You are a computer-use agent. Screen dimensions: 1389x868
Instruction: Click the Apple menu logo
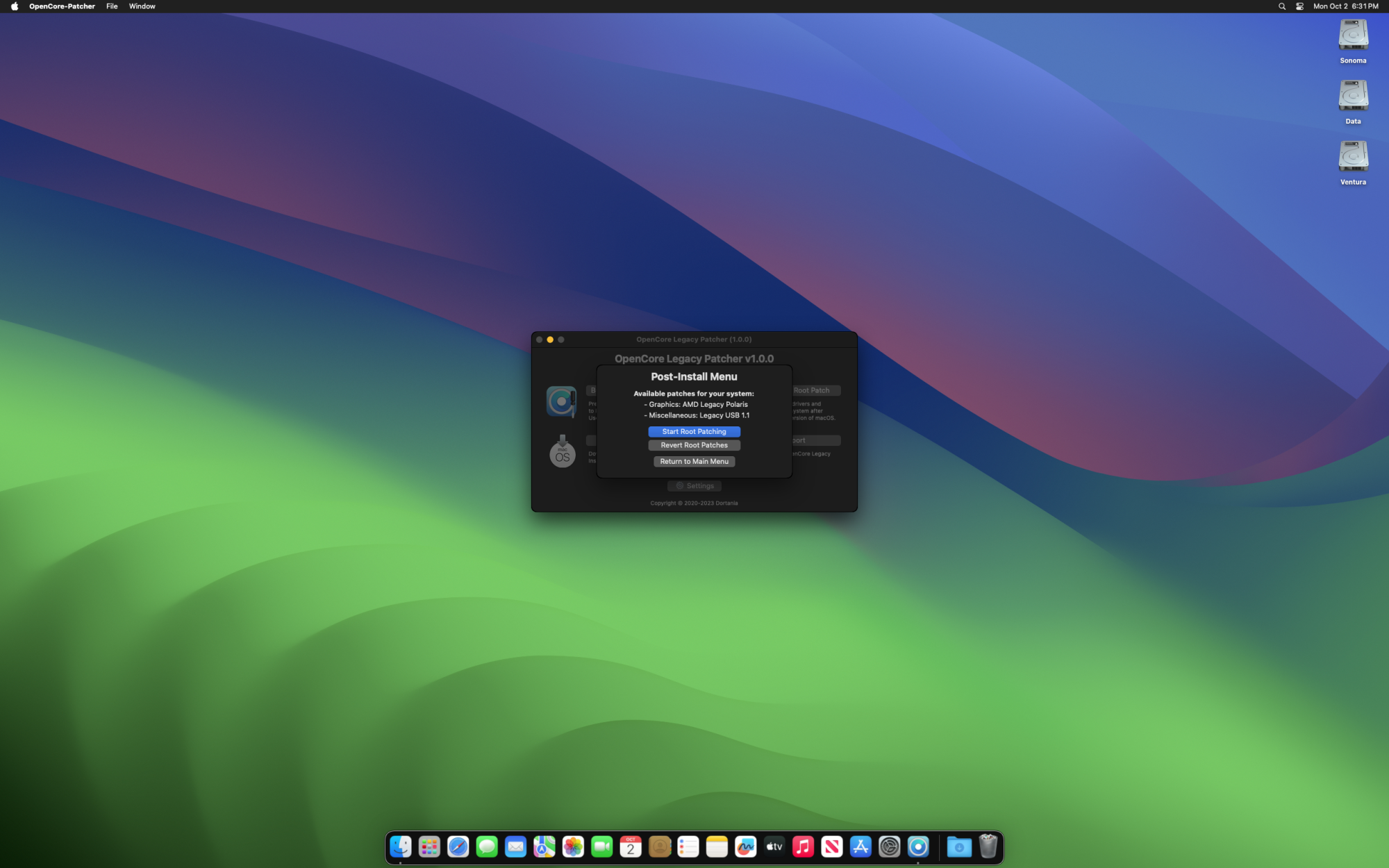15,6
